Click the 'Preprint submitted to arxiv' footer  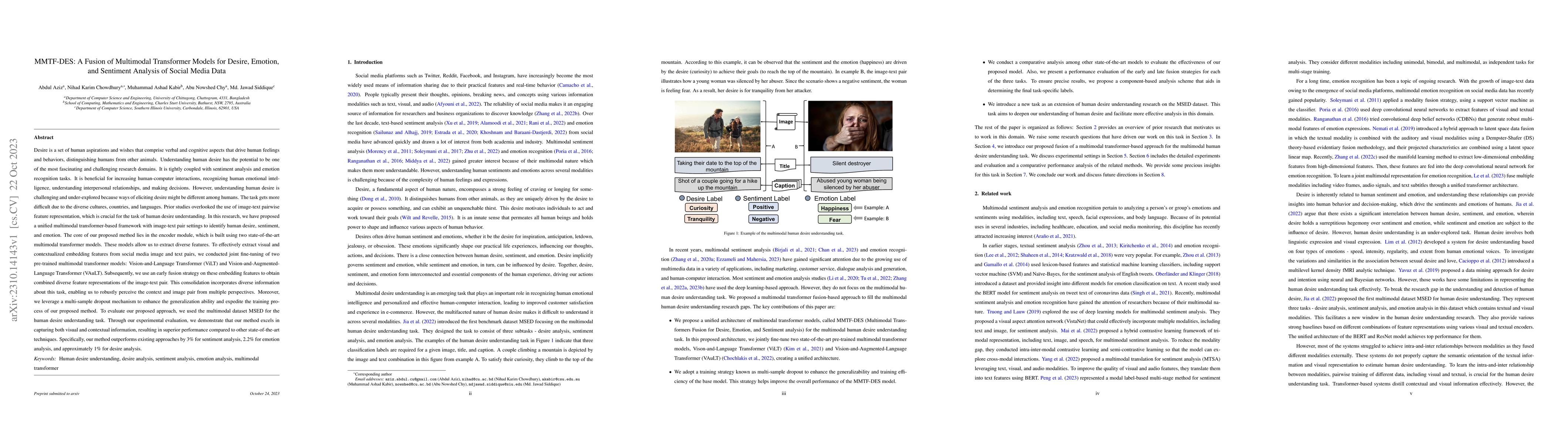tap(57, 394)
